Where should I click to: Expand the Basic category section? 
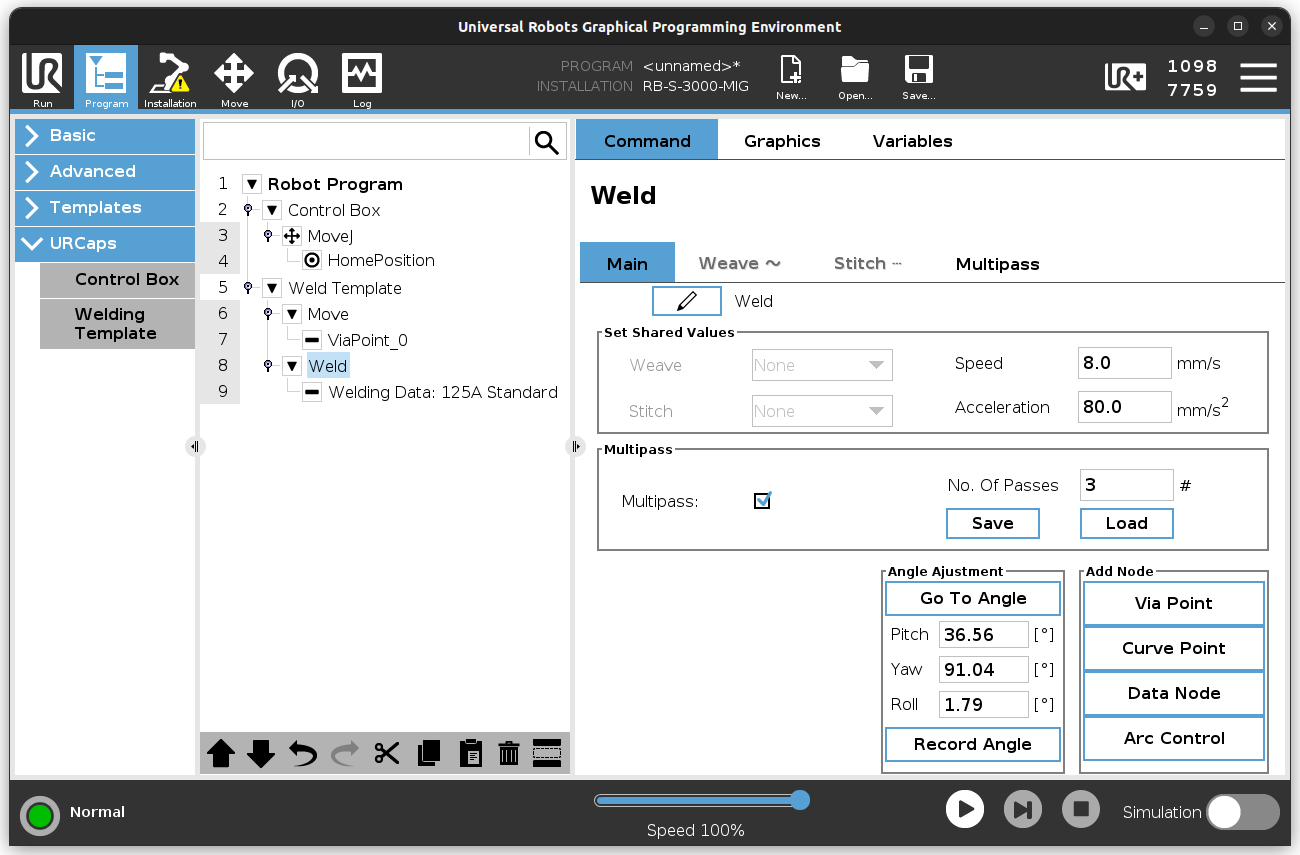[105, 136]
